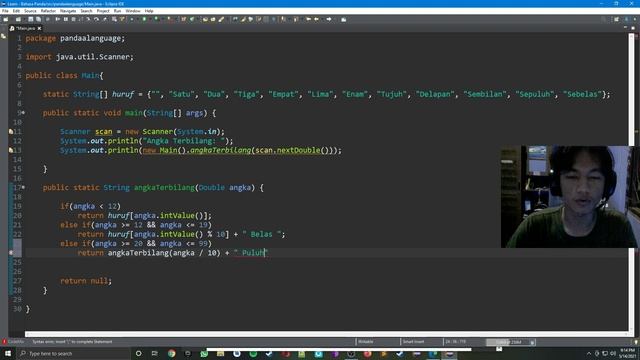Go to last edit location icon
This screenshot has height=360, width=640.
point(308,19)
